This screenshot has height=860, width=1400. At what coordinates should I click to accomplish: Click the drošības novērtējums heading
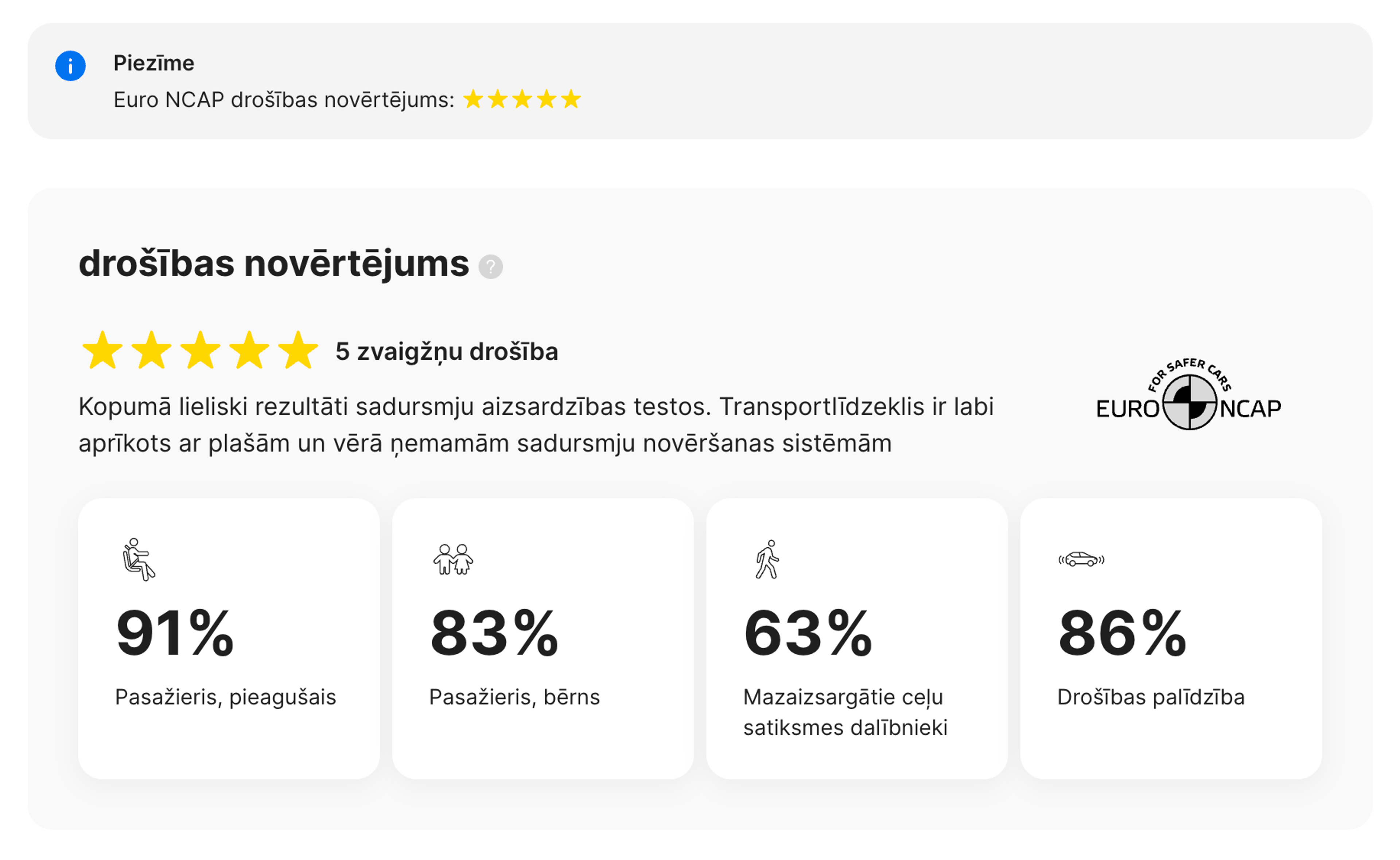[x=274, y=265]
